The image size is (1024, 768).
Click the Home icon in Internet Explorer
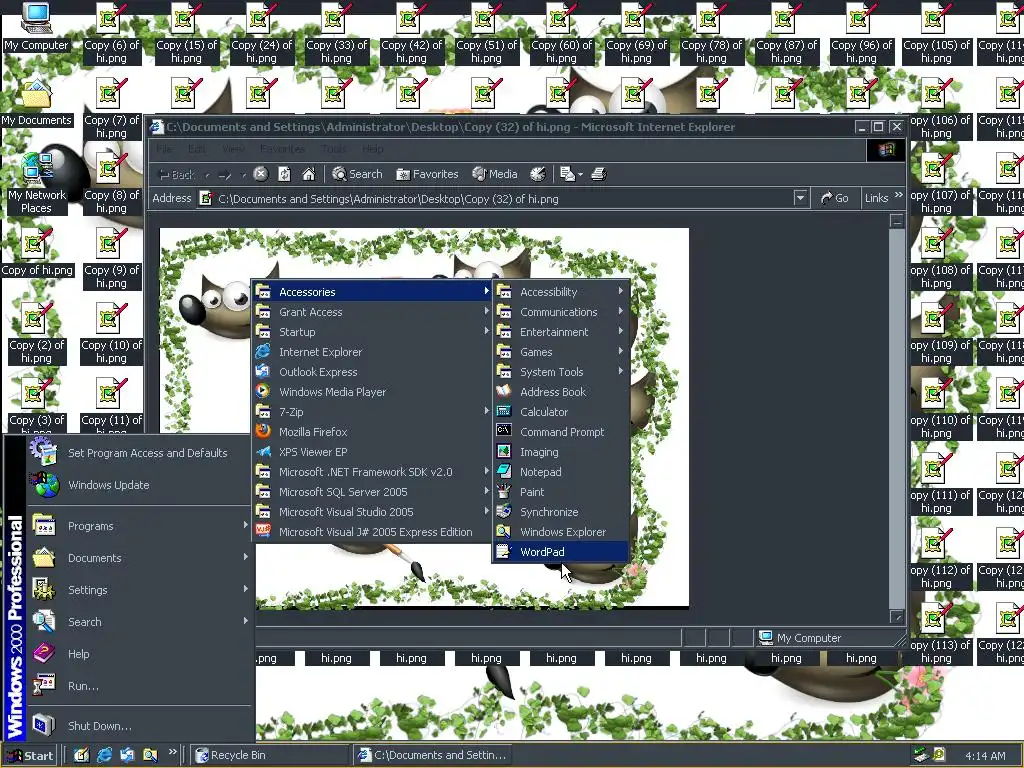click(x=308, y=174)
